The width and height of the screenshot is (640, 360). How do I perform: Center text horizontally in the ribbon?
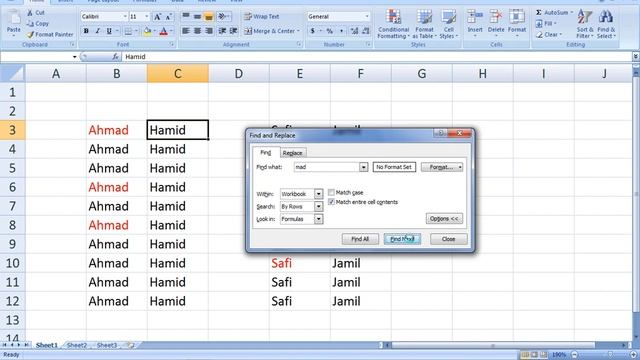(x=197, y=31)
